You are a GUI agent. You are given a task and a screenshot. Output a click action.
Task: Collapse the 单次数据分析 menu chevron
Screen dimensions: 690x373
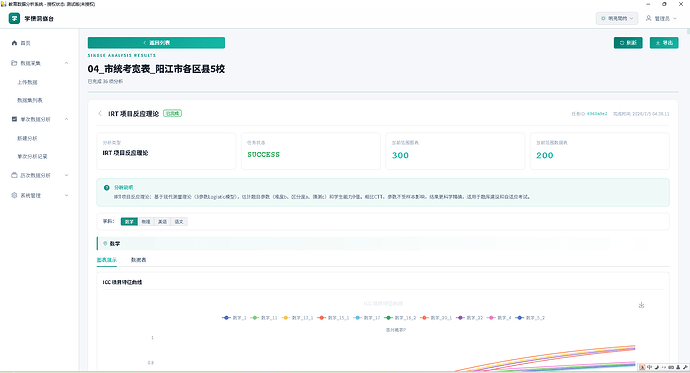point(66,119)
